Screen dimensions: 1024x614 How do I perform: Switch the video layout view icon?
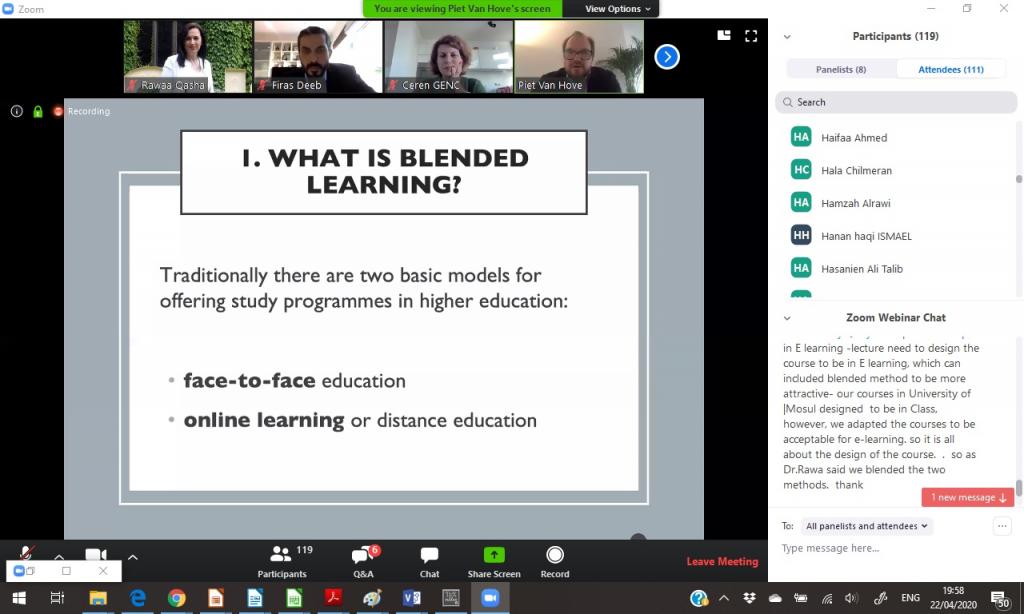point(724,36)
